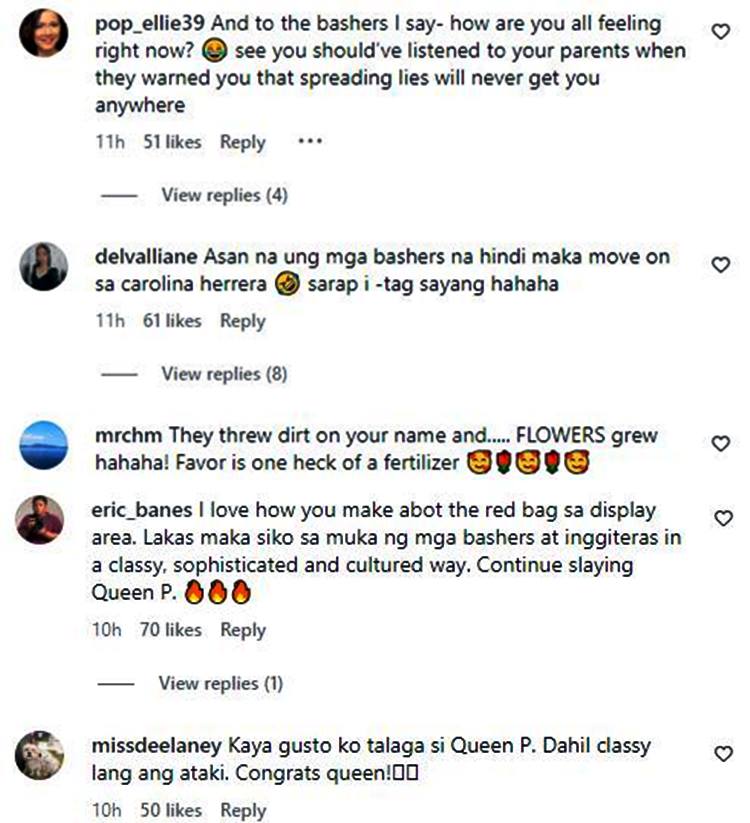Screen dimensions: 750x823
Task: View the 61 likes on delvalliane's comment
Action: point(170,321)
